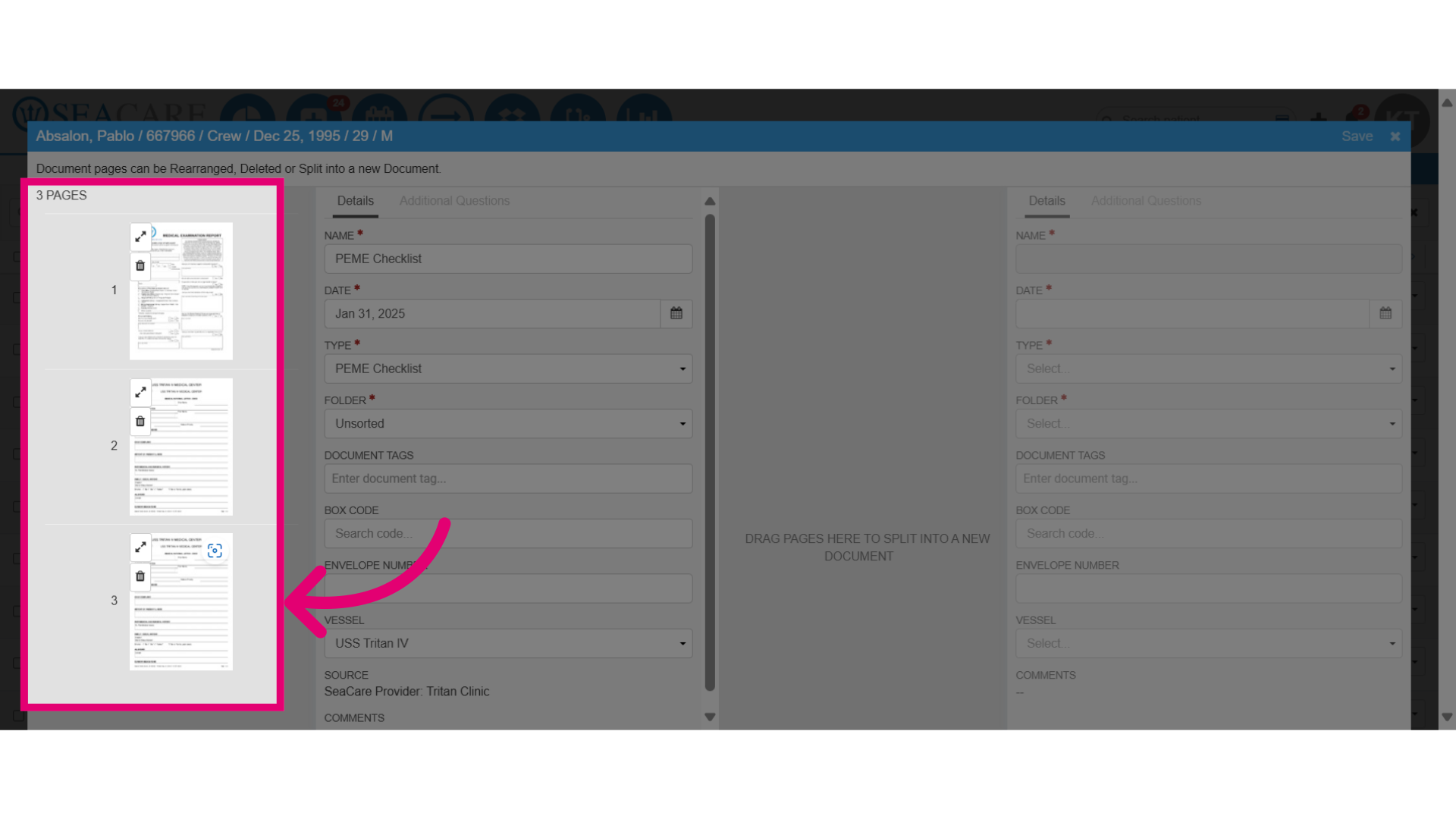The image size is (1456, 819).
Task: Click the arrow transfer icon in top navigation
Action: (x=446, y=108)
